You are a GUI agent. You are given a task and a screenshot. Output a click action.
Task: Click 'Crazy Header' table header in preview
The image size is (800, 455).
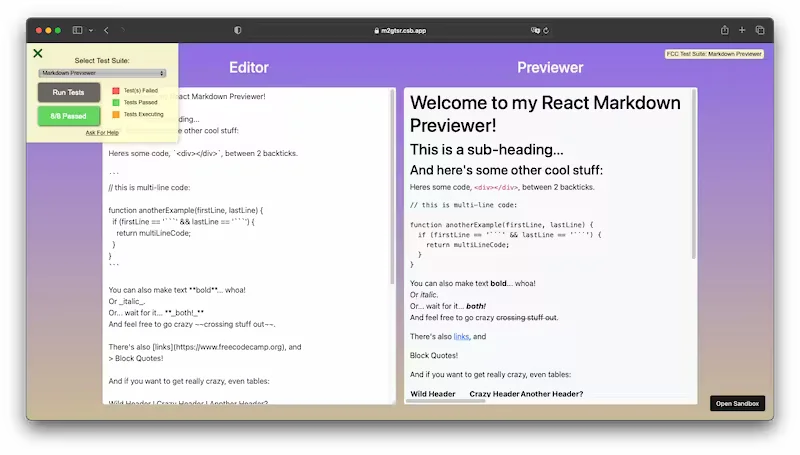tap(494, 394)
